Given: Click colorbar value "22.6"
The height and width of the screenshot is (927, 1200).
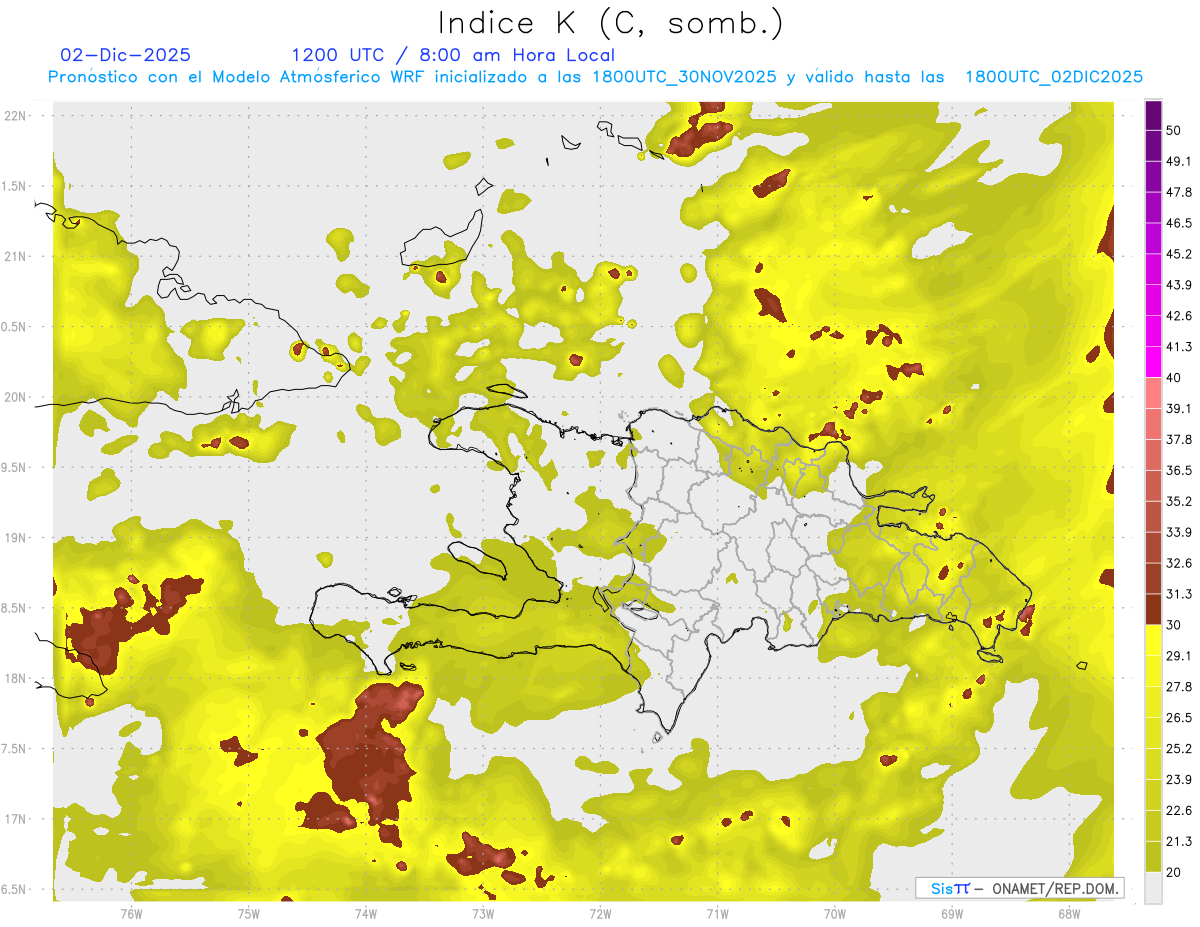Looking at the screenshot, I should [1179, 810].
